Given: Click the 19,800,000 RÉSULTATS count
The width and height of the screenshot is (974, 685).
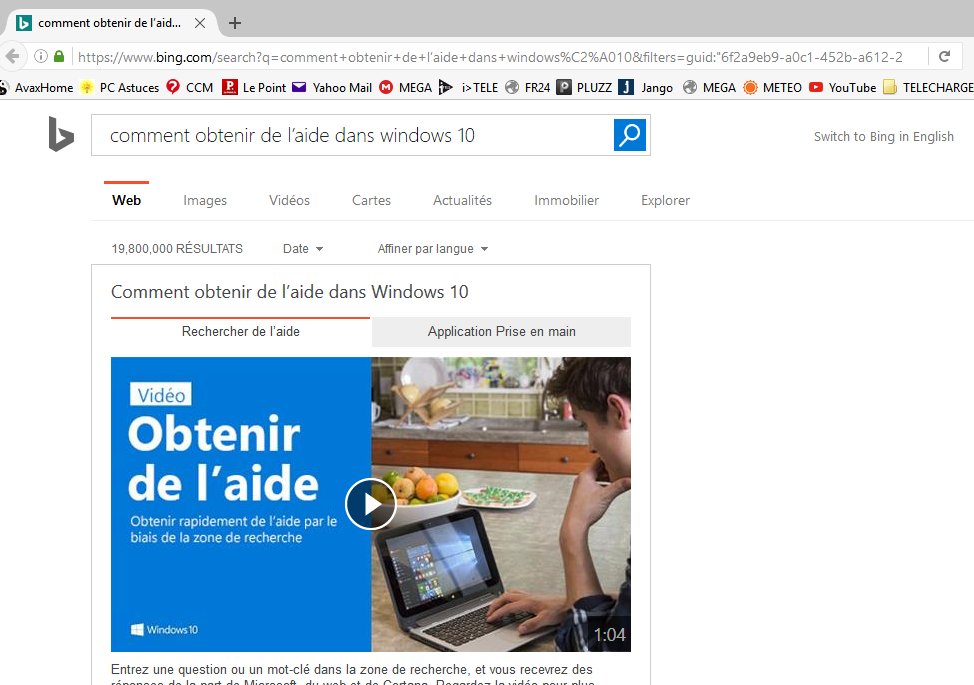Looking at the screenshot, I should tap(177, 248).
